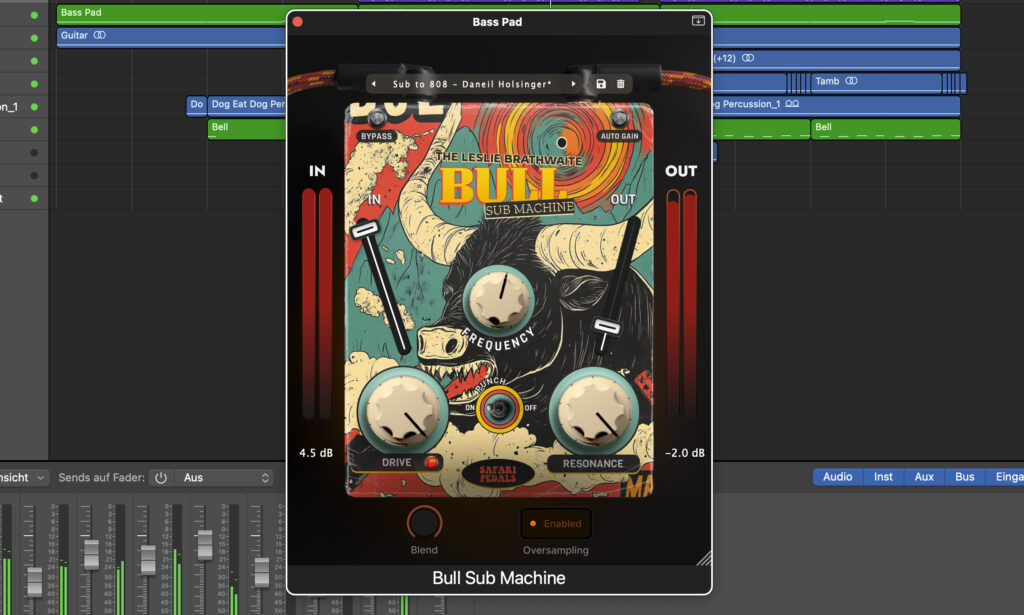This screenshot has height=615, width=1024.
Task: Flip the Punch on/off toggle switch
Action: click(x=499, y=408)
